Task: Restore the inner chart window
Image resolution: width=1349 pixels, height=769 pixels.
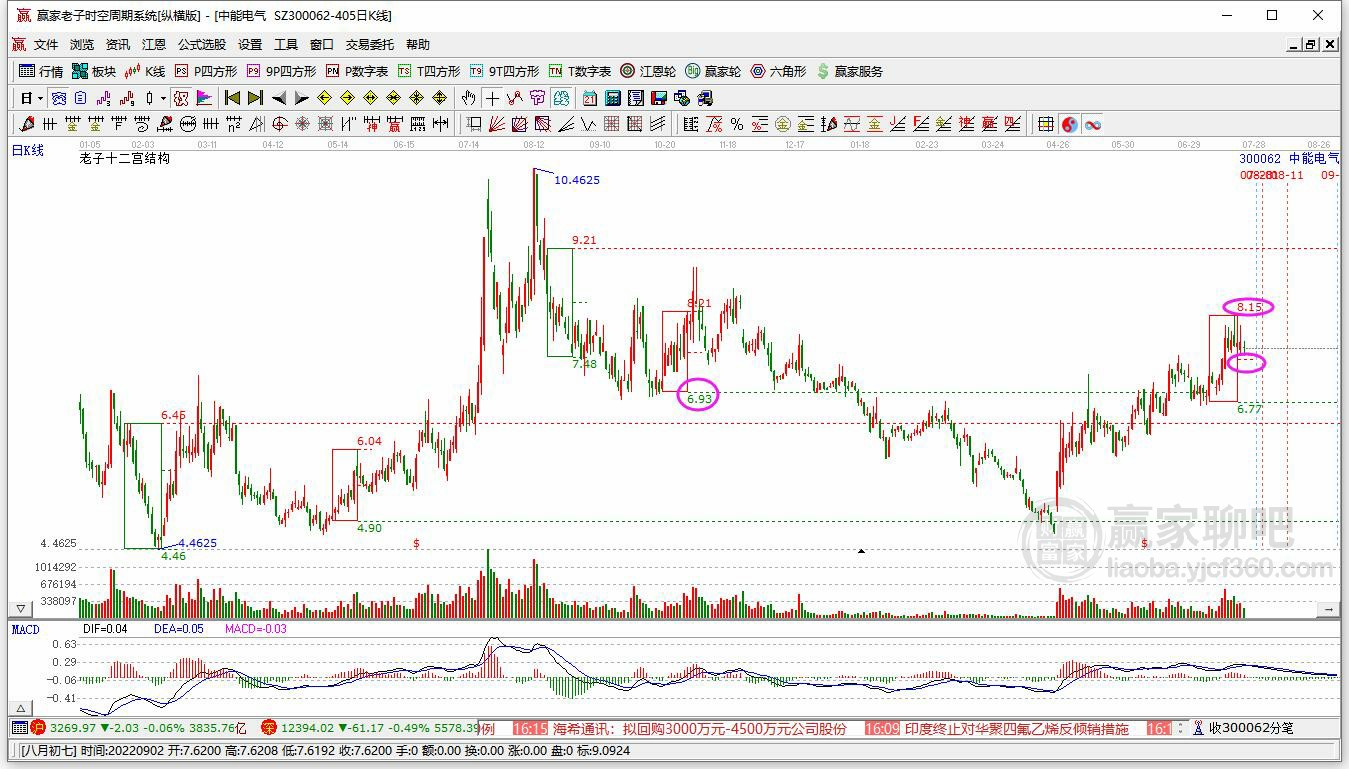Action: coord(1310,45)
